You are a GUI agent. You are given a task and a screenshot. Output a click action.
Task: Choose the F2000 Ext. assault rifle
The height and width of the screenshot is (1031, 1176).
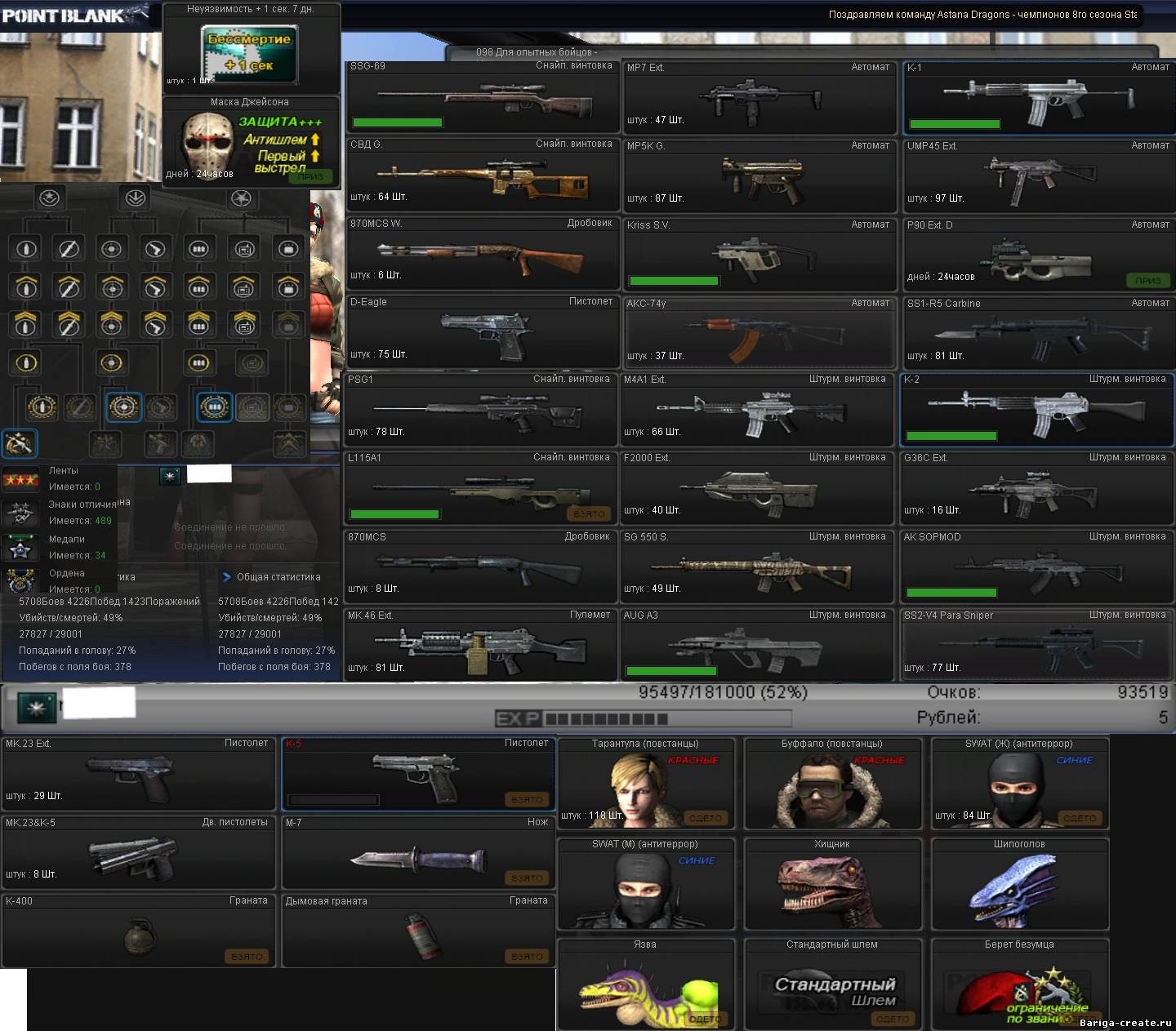[x=756, y=487]
